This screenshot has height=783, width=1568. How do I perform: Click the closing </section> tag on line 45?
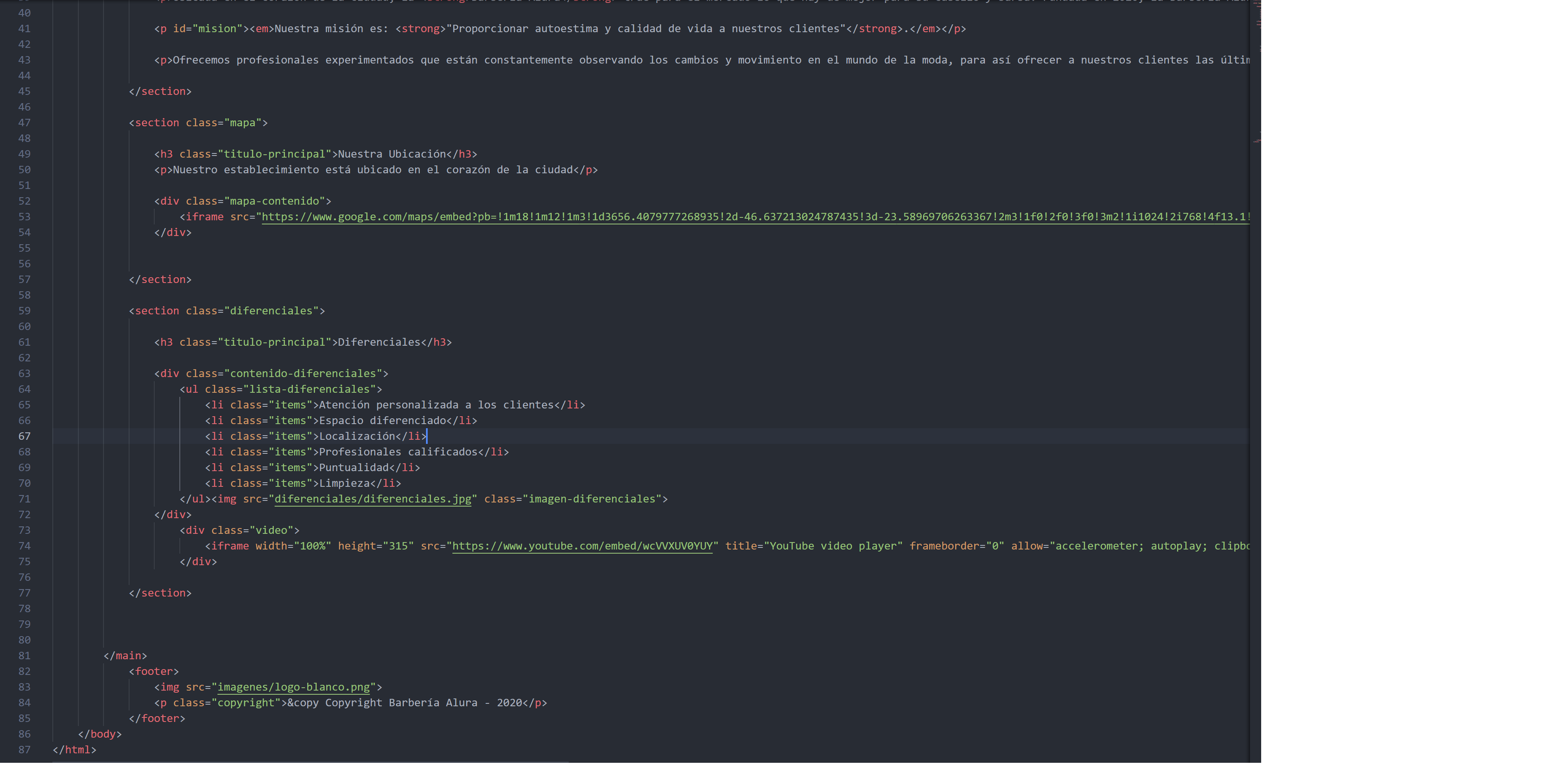(x=160, y=91)
